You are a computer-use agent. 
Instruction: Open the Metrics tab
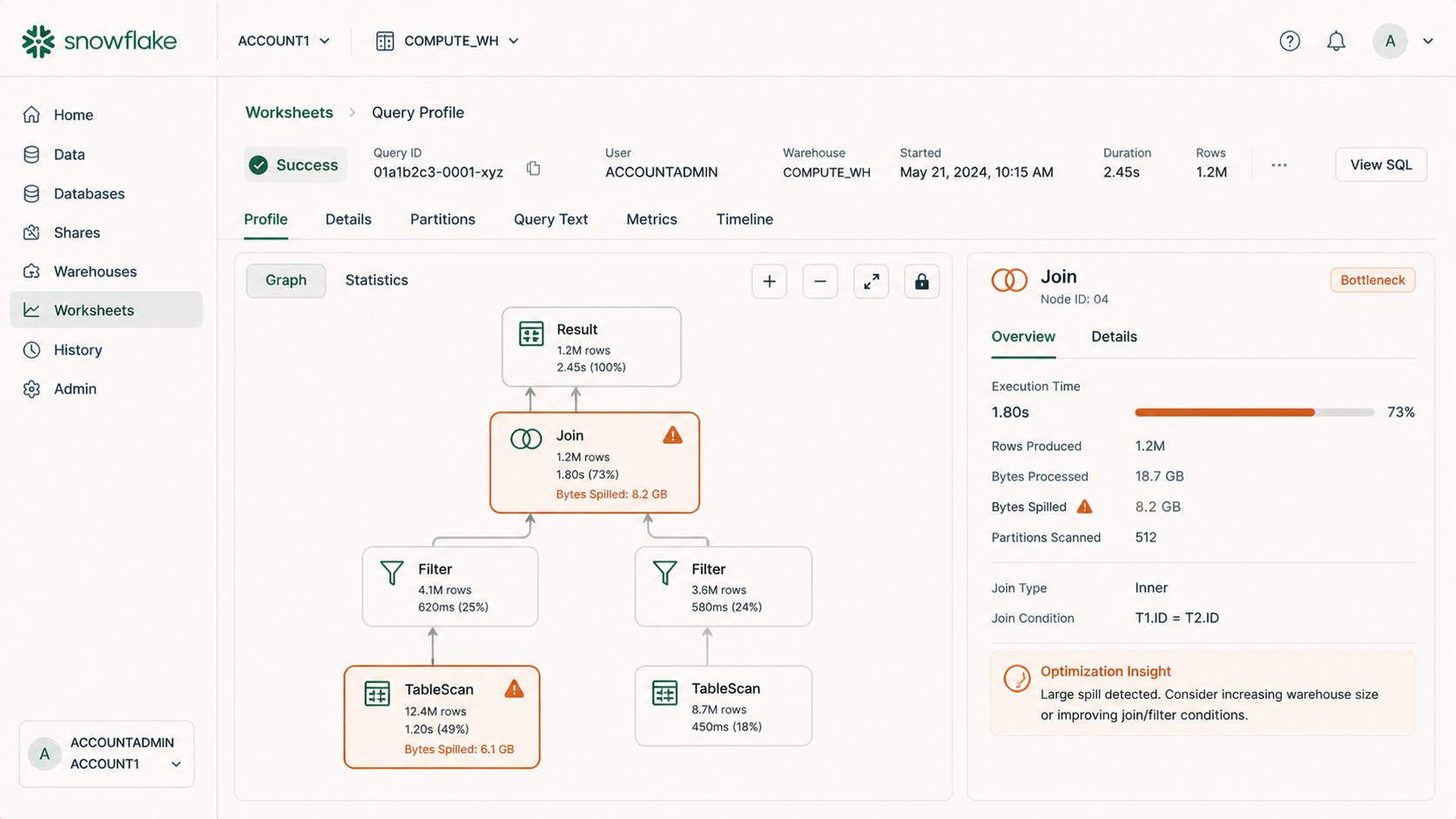point(651,219)
